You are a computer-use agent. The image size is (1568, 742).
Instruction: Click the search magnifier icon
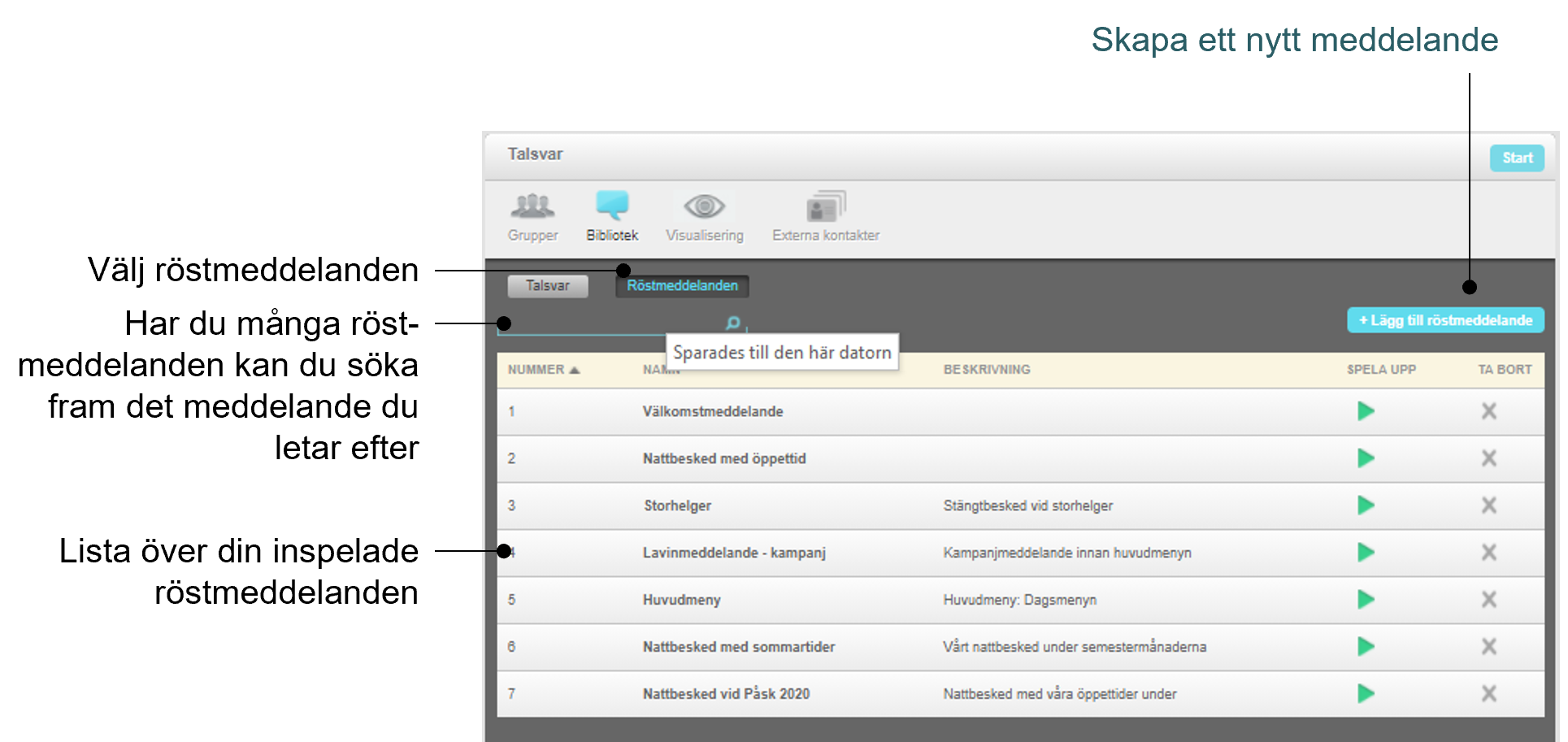click(x=732, y=323)
